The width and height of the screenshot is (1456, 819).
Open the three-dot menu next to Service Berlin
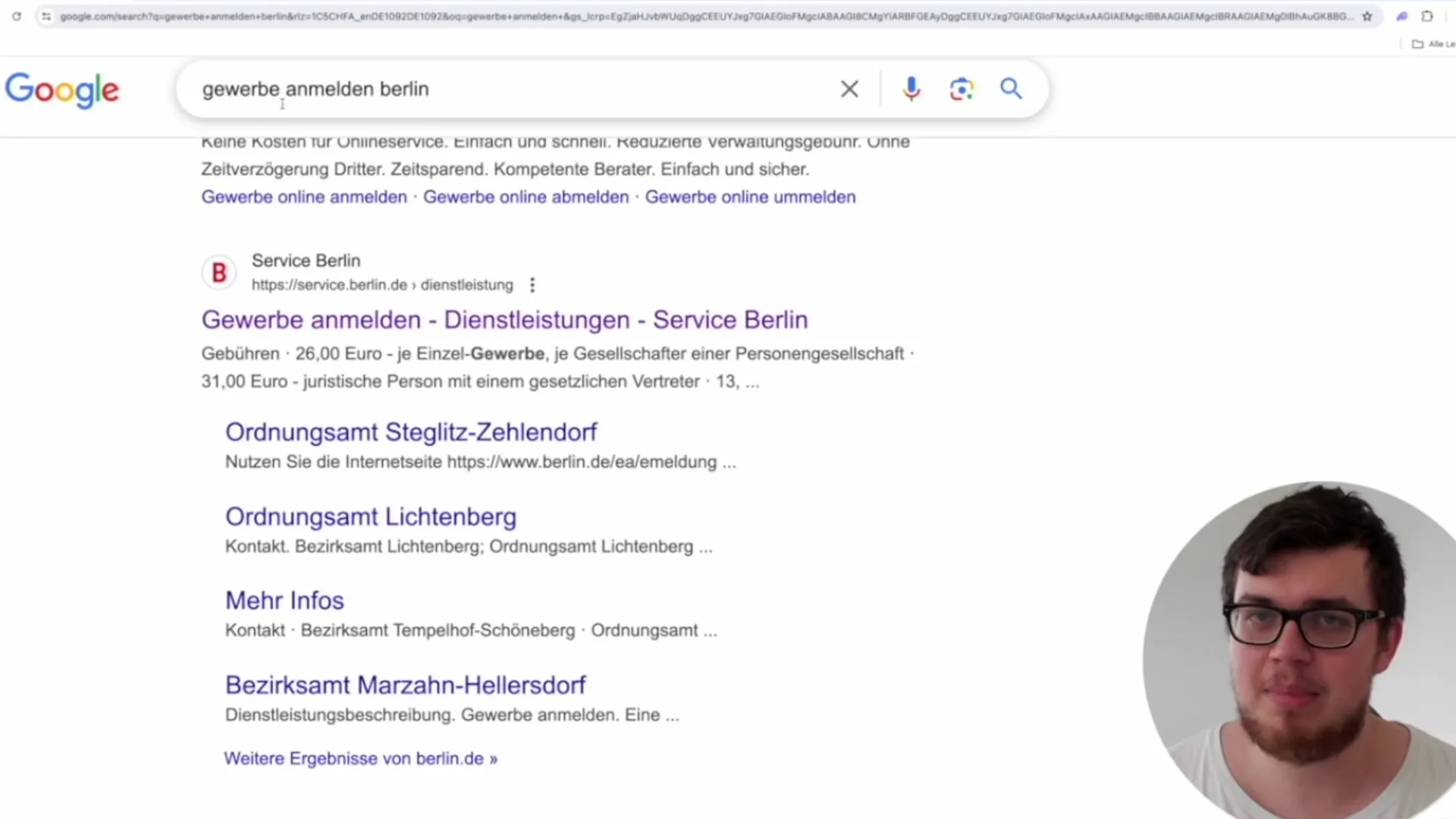click(x=532, y=285)
